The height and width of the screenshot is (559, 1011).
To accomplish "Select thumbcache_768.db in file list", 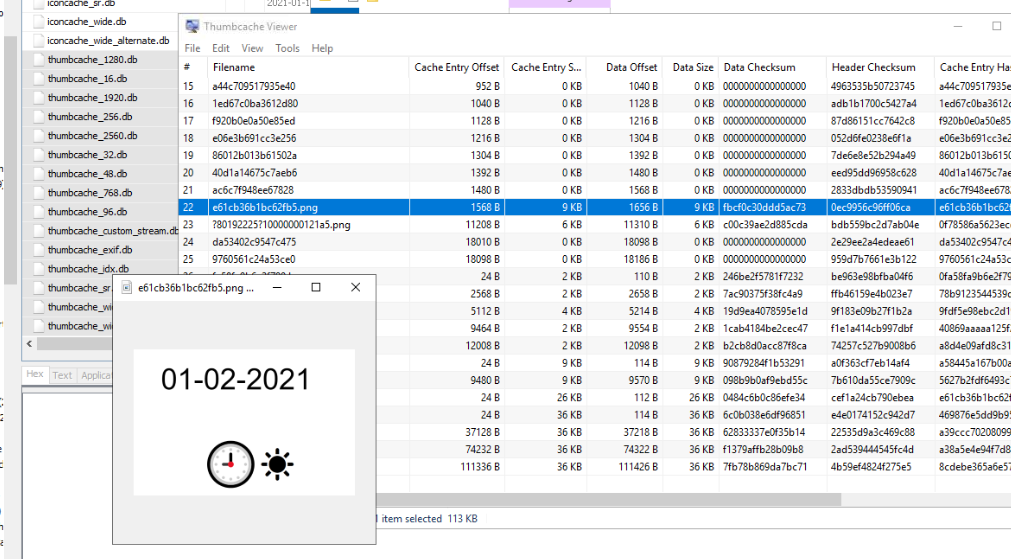I will point(90,193).
